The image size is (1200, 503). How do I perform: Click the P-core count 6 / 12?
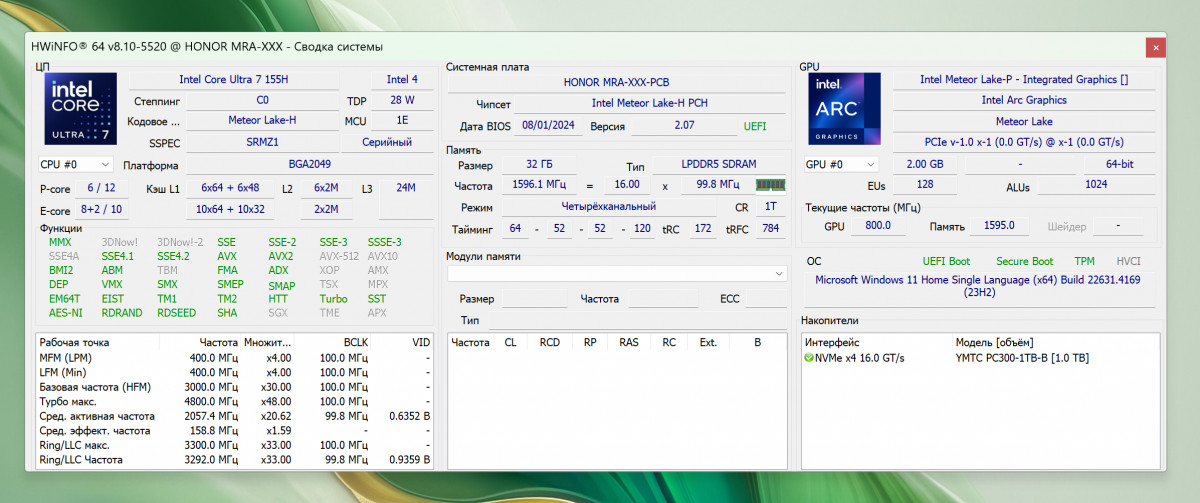point(101,187)
